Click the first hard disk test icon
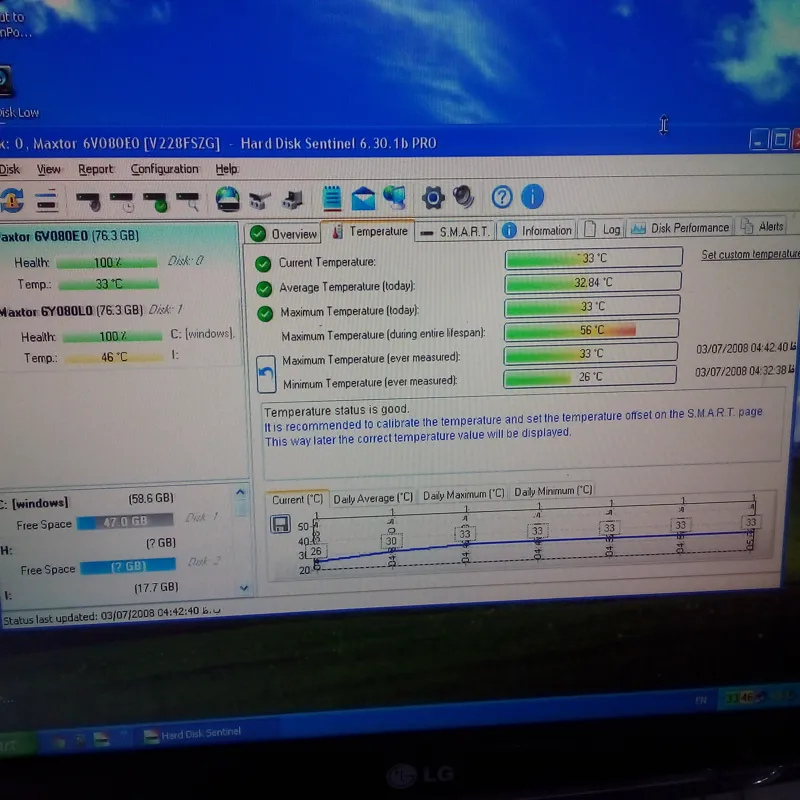Viewport: 800px width, 800px height. coord(89,202)
